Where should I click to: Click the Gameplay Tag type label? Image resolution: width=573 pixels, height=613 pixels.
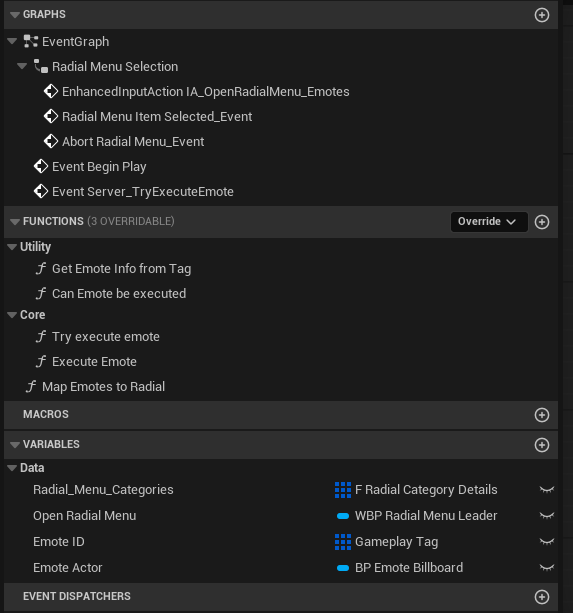(x=396, y=542)
